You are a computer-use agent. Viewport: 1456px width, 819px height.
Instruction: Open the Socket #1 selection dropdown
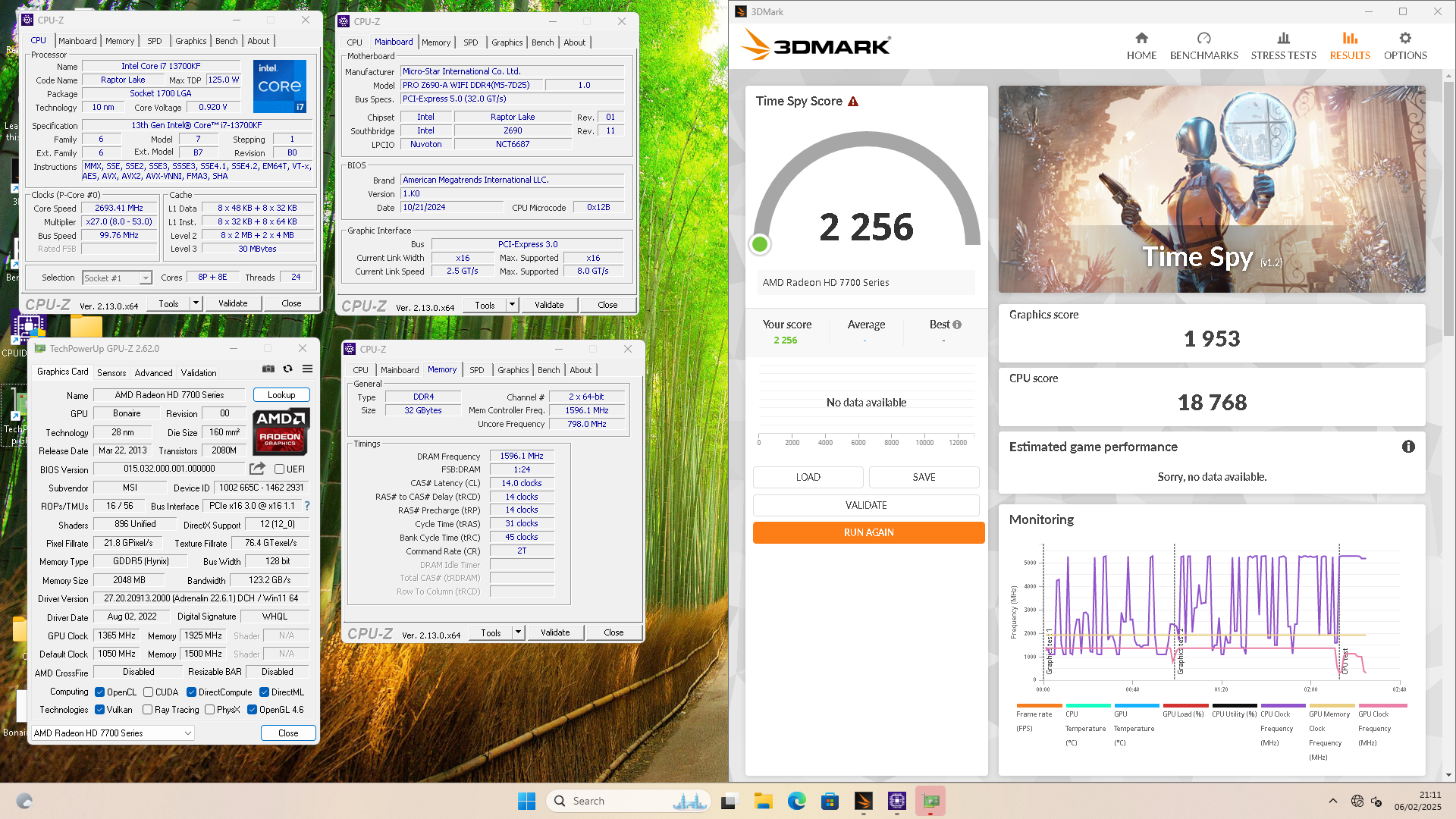[117, 278]
